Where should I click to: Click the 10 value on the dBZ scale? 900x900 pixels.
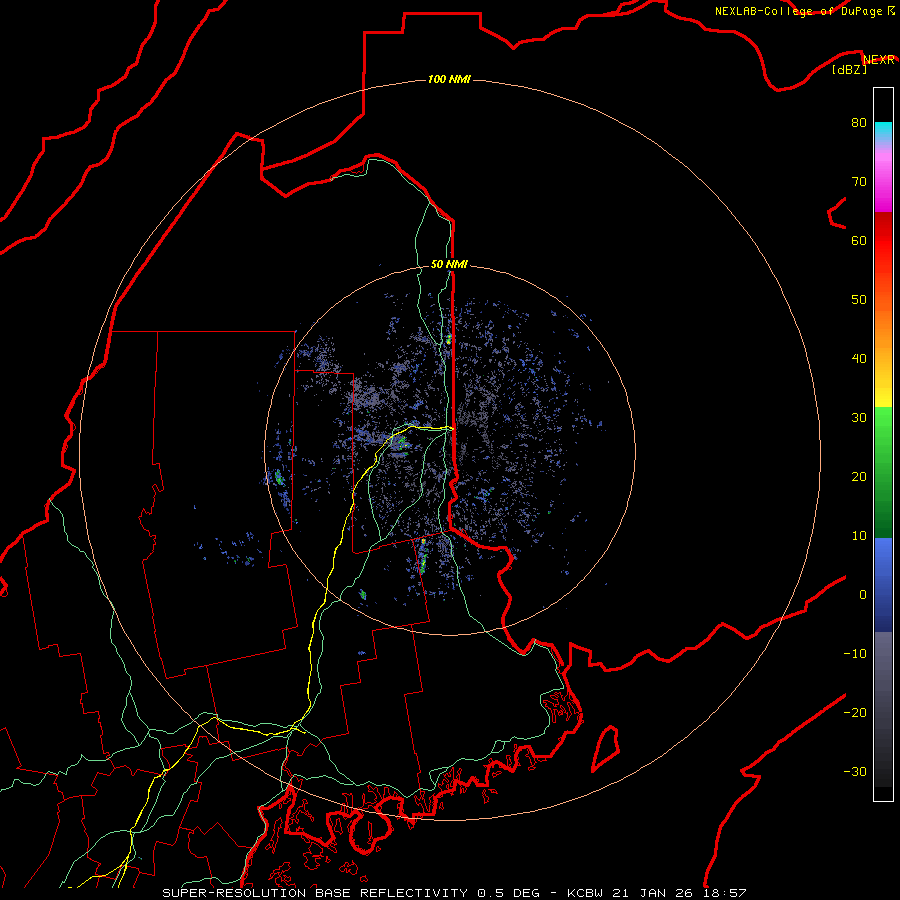(859, 536)
